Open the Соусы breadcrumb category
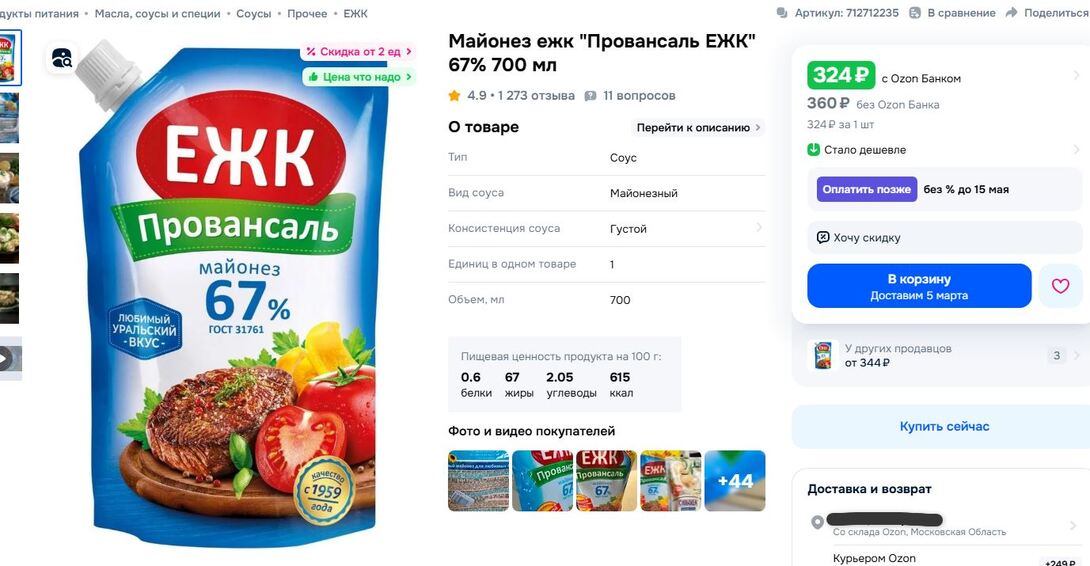The height and width of the screenshot is (566, 1090). tap(254, 13)
